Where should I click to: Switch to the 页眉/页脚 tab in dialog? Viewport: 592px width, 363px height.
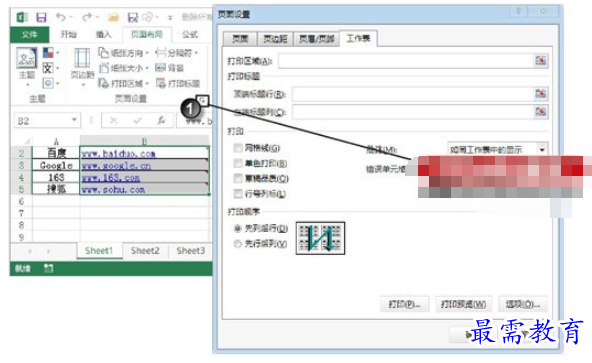316,39
